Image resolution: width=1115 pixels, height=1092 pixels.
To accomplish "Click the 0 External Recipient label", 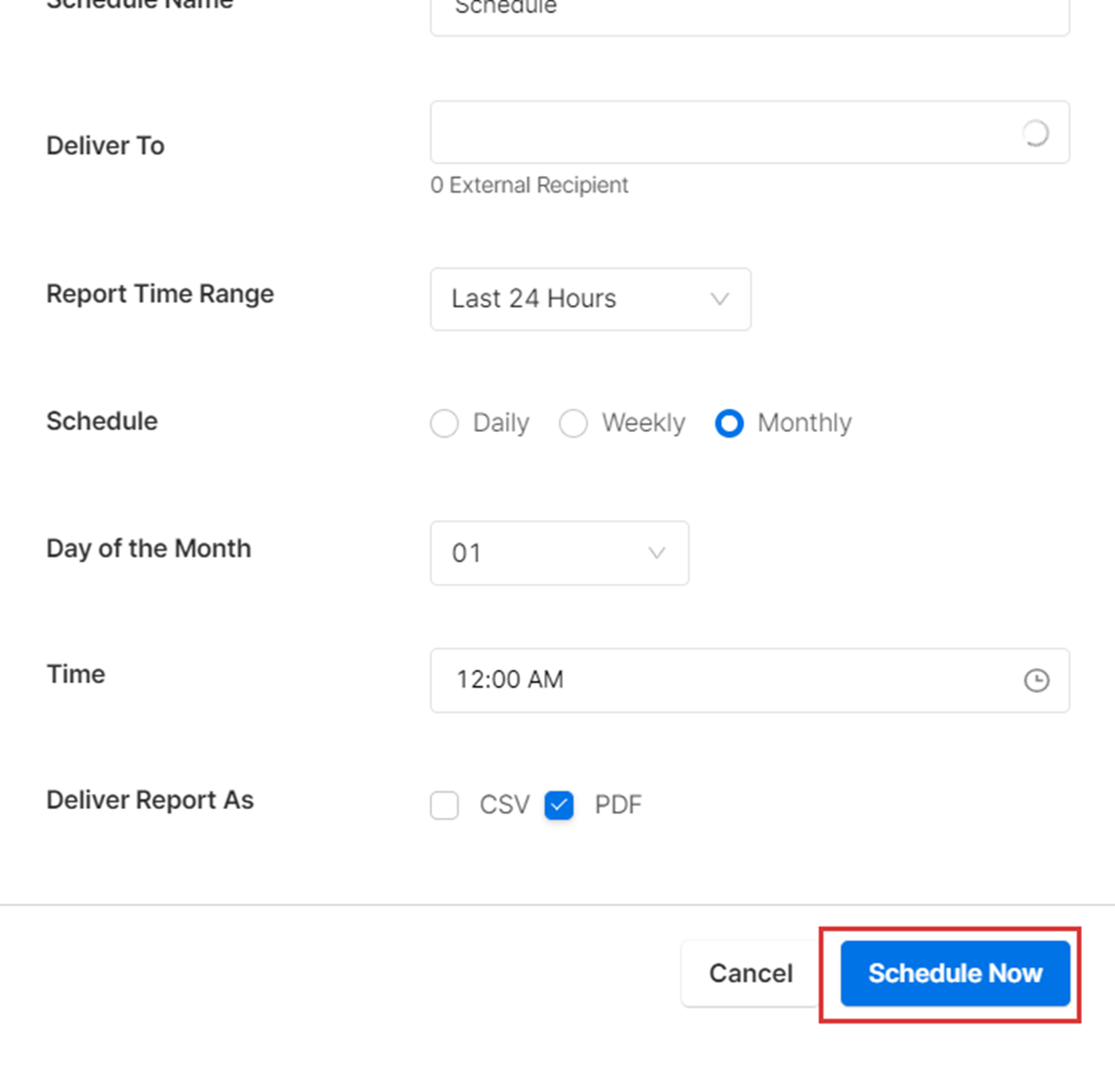I will click(x=529, y=185).
